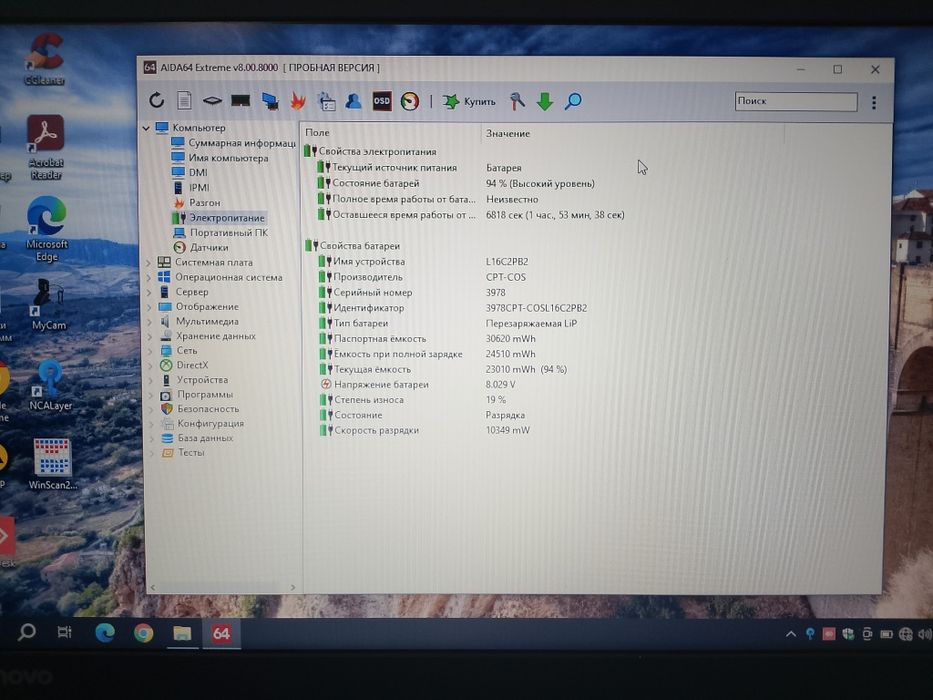Click the network computers audit icon
This screenshot has width=933, height=700.
click(x=270, y=101)
